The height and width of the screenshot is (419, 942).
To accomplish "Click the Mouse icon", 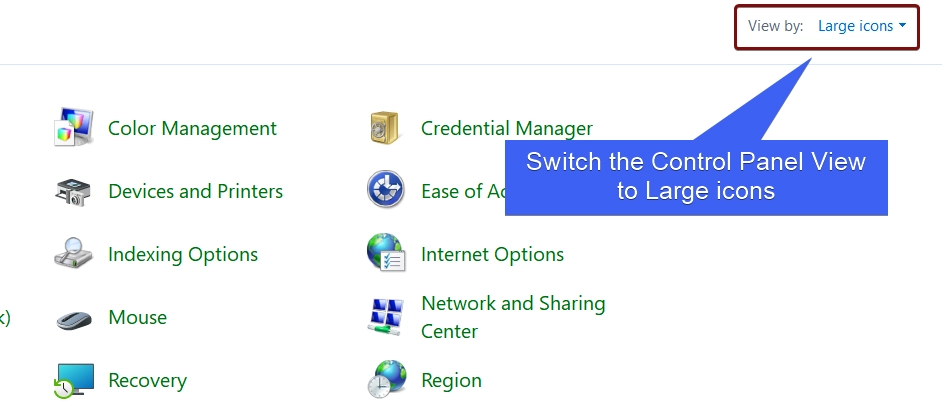I will [x=74, y=319].
